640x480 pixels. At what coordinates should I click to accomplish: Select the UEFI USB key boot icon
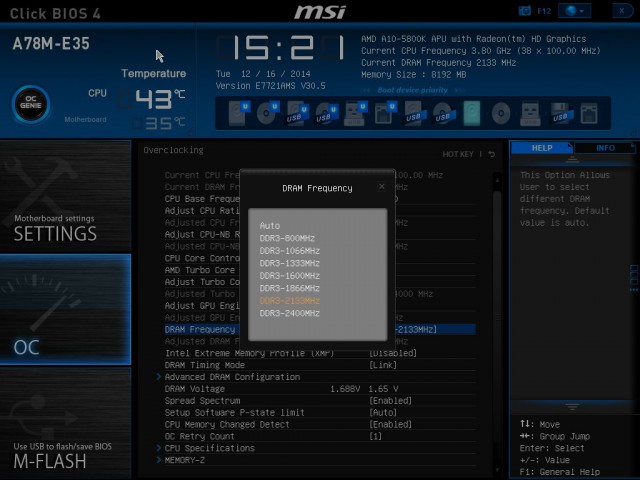tap(356, 113)
